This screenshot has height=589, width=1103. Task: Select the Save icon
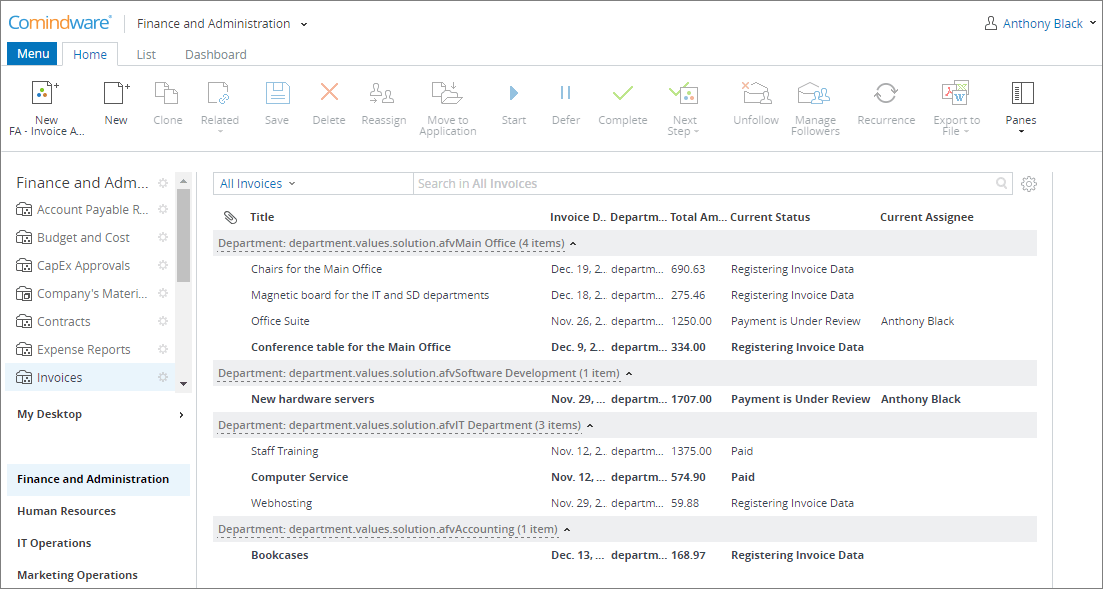click(277, 100)
